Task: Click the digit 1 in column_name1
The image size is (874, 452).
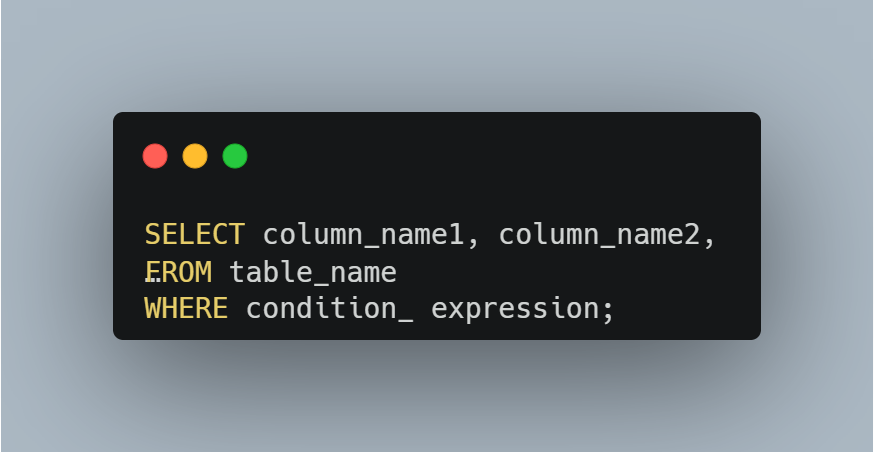Action: 456,235
